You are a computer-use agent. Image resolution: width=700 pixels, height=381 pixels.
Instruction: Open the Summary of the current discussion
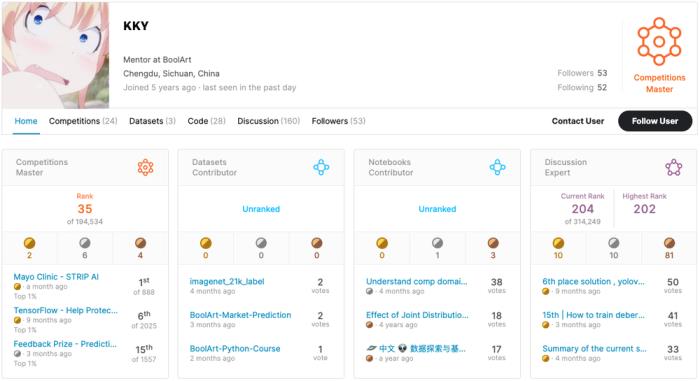pyautogui.click(x=594, y=348)
